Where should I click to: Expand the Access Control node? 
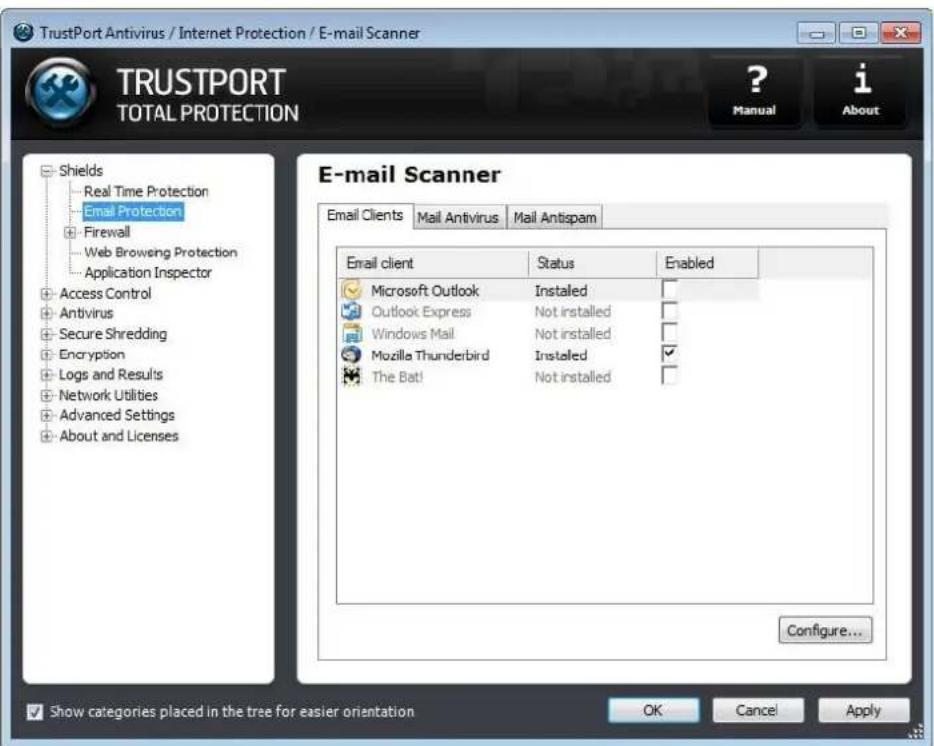pyautogui.click(x=46, y=294)
